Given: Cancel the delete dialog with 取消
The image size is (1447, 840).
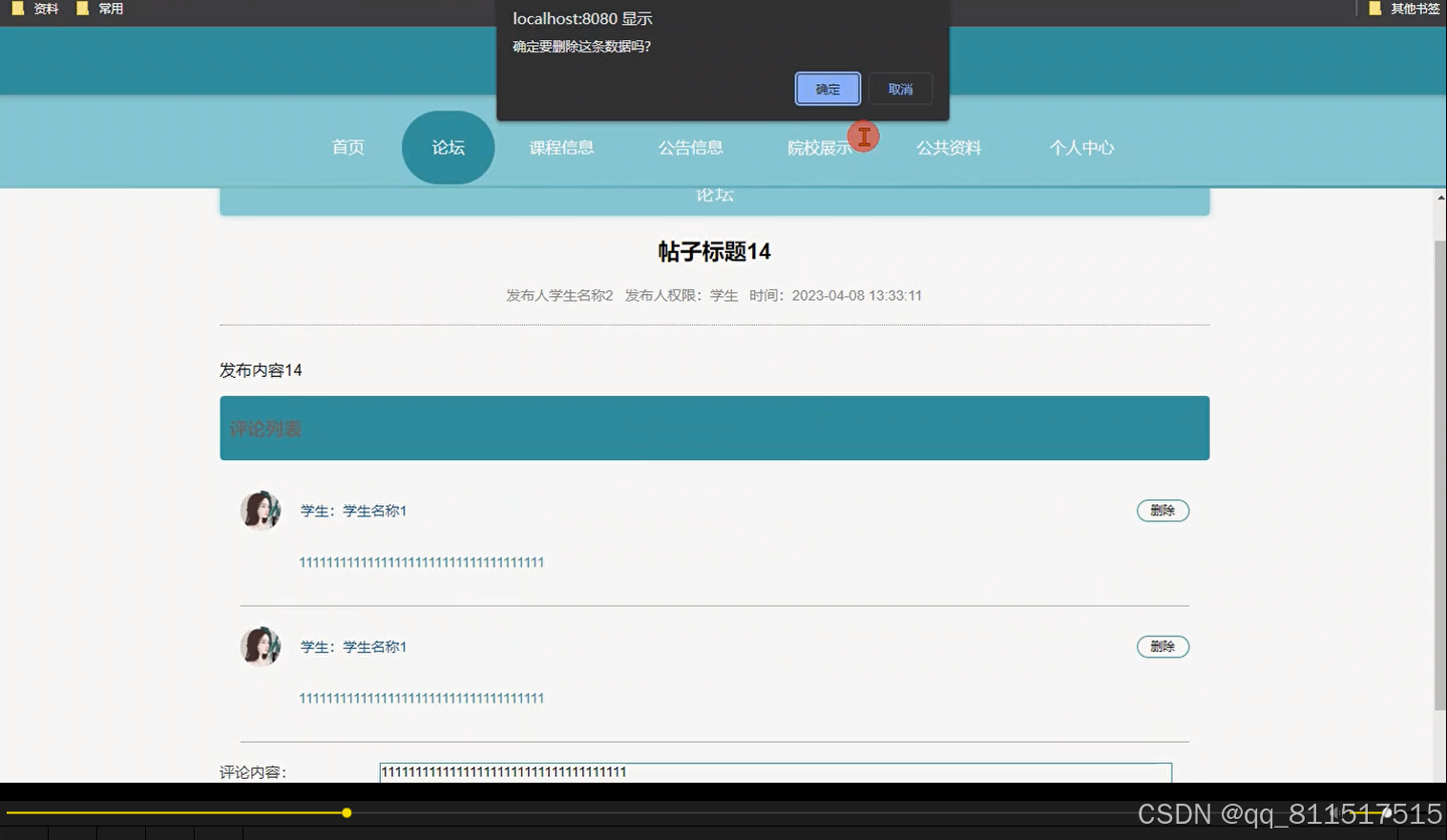Looking at the screenshot, I should coord(899,88).
